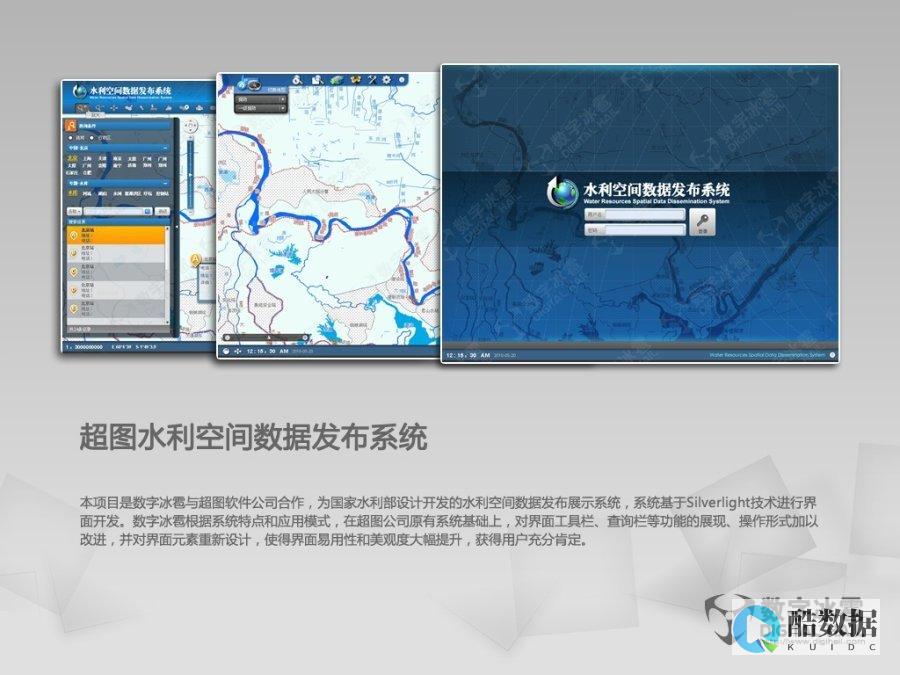
Task: Click the key login button in the login window
Action: [x=702, y=222]
